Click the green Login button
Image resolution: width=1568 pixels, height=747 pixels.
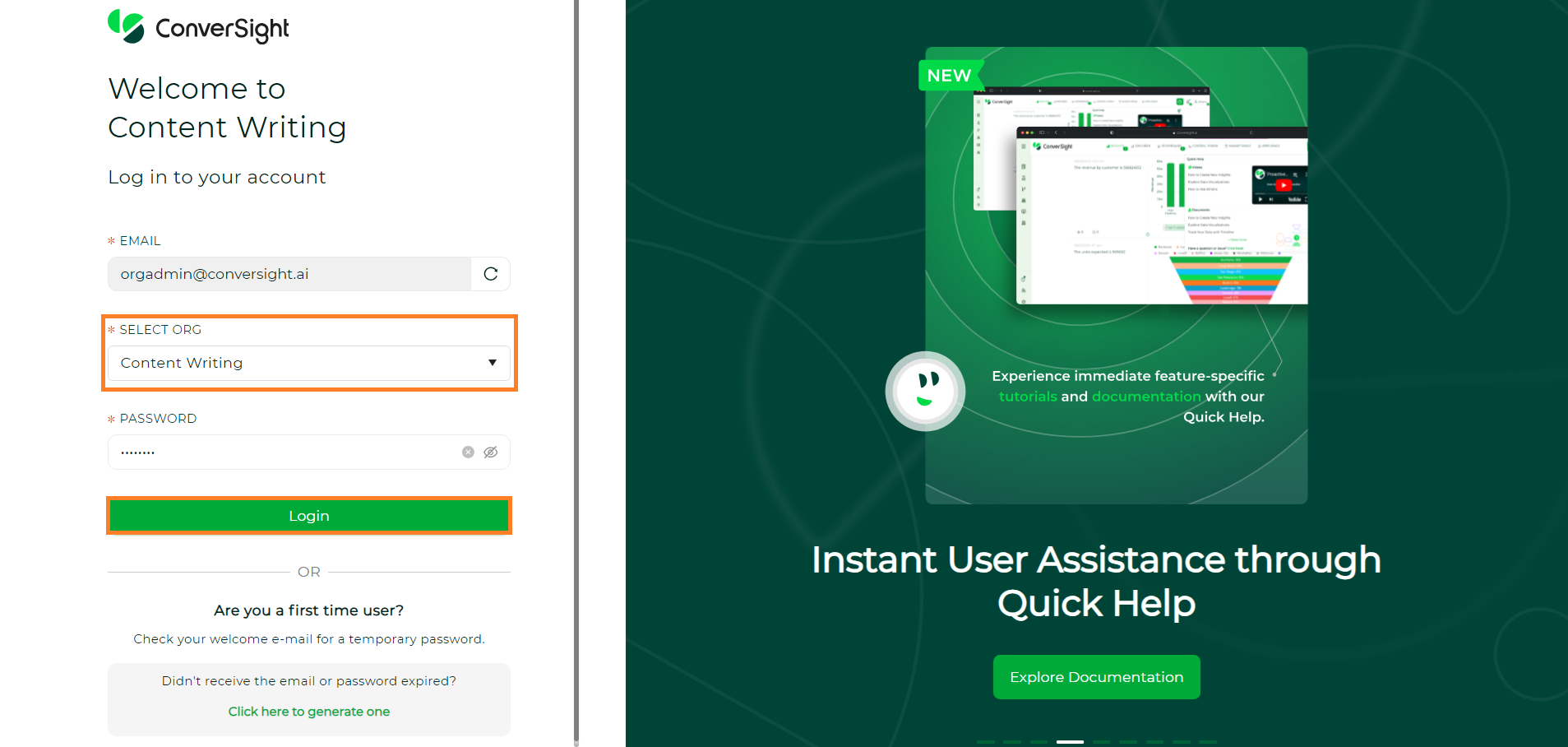[309, 516]
